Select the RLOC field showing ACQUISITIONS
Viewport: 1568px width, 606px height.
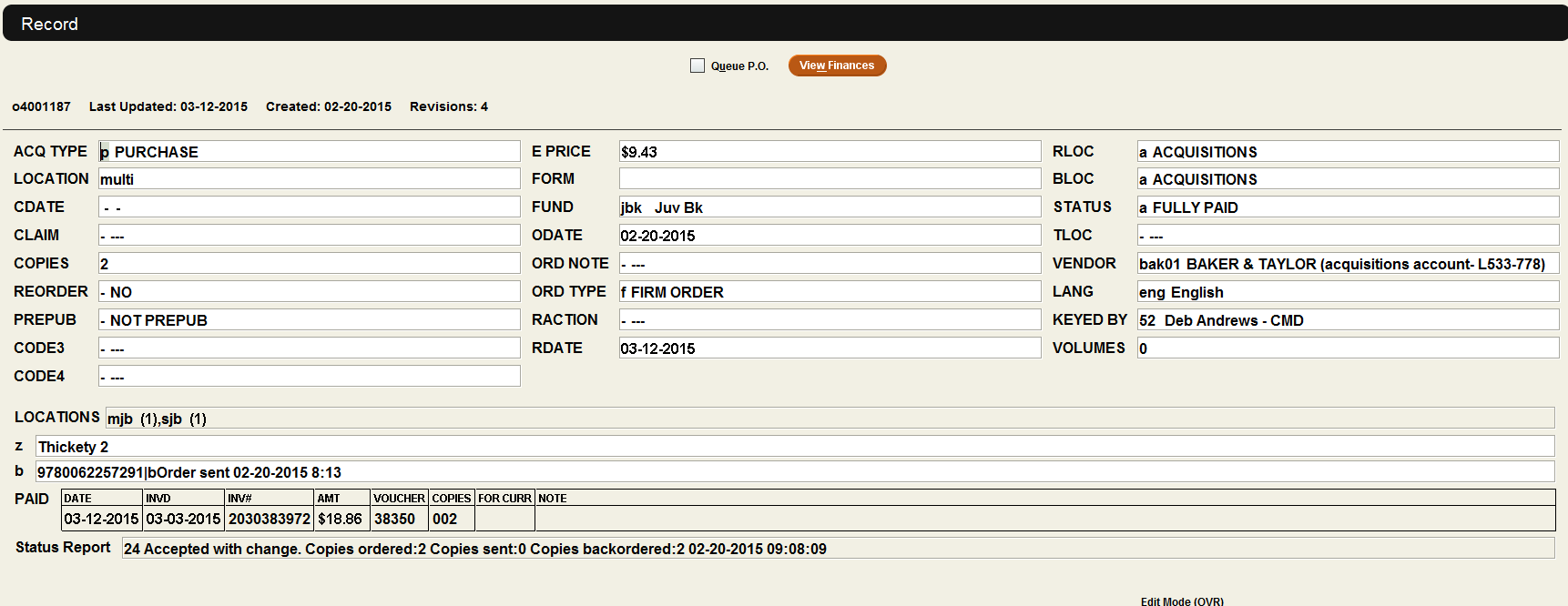pos(1348,151)
